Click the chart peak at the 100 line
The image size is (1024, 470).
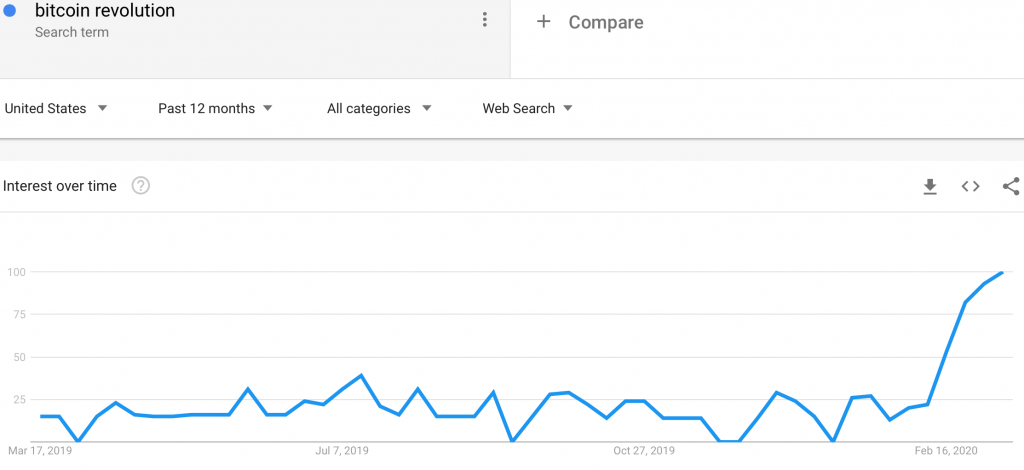1002,272
